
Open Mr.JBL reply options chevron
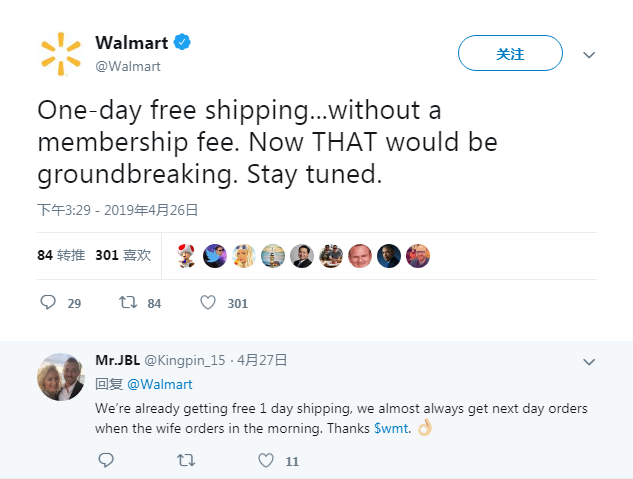click(x=589, y=360)
